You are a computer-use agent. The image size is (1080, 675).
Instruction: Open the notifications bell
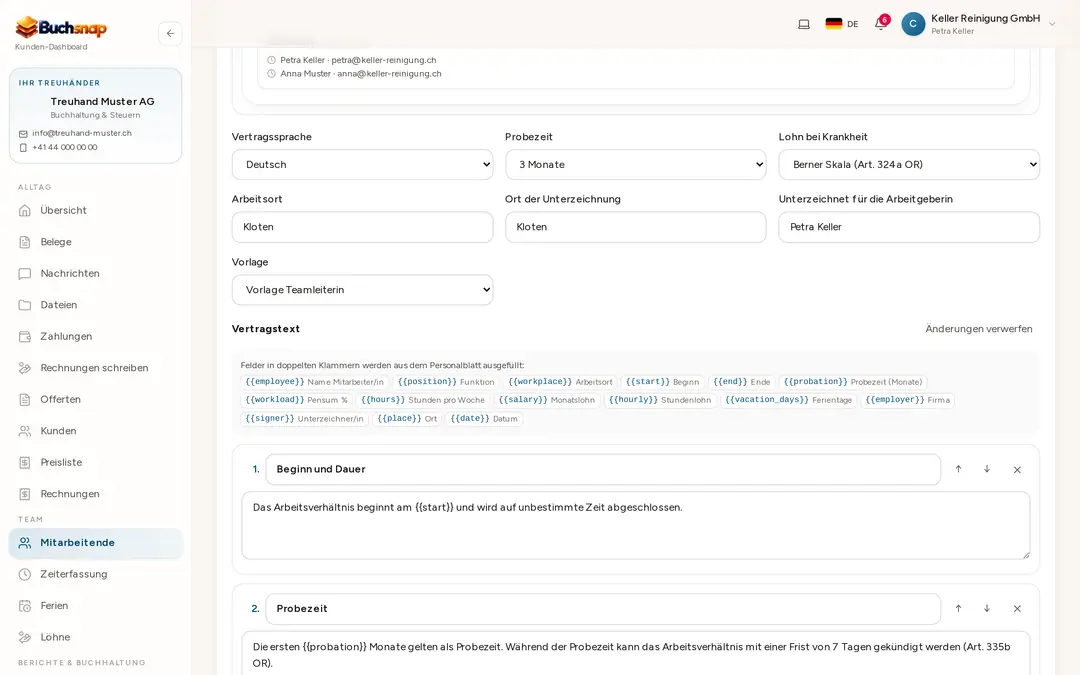click(x=880, y=24)
